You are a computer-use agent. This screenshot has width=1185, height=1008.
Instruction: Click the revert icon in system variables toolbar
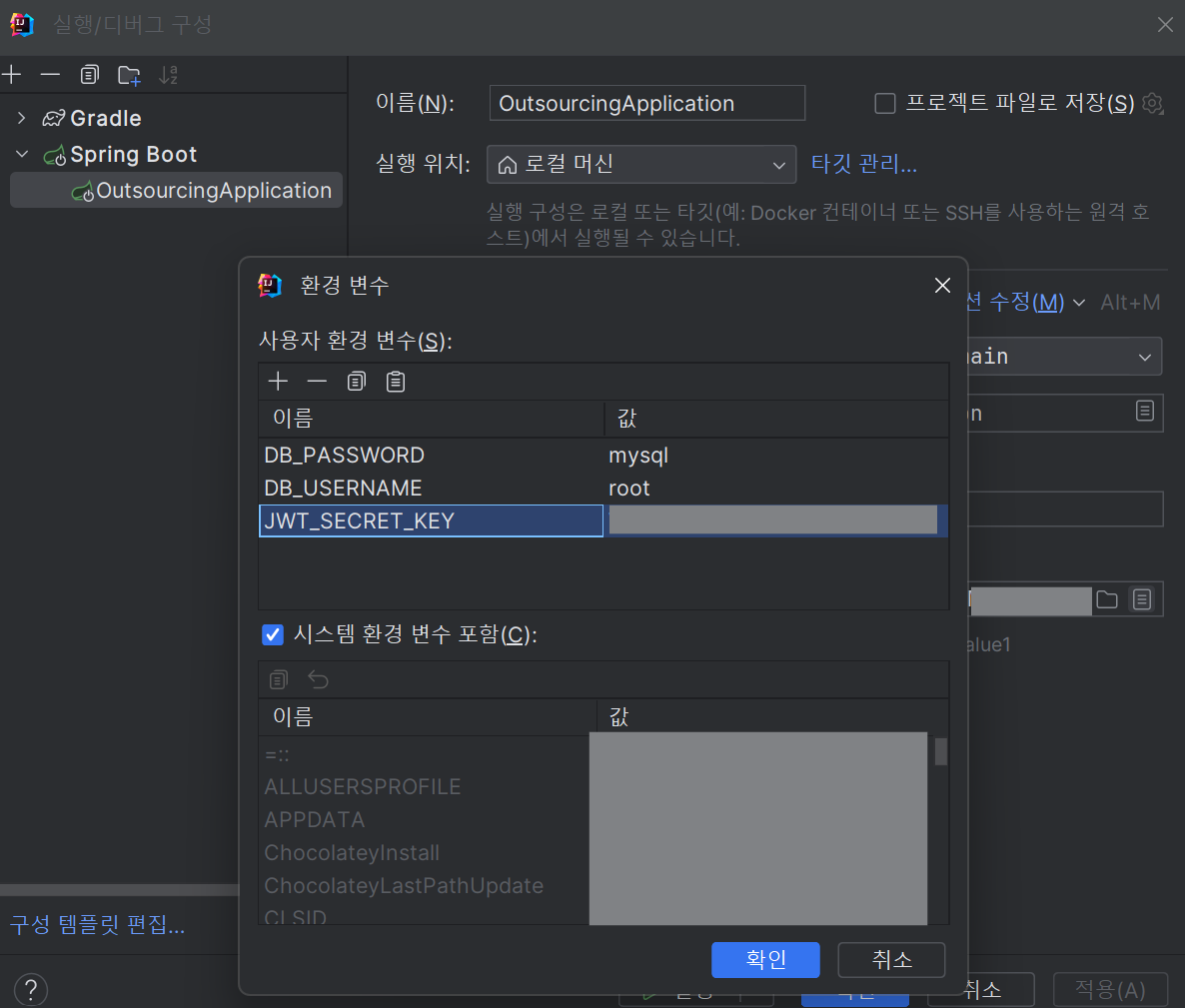pos(318,679)
